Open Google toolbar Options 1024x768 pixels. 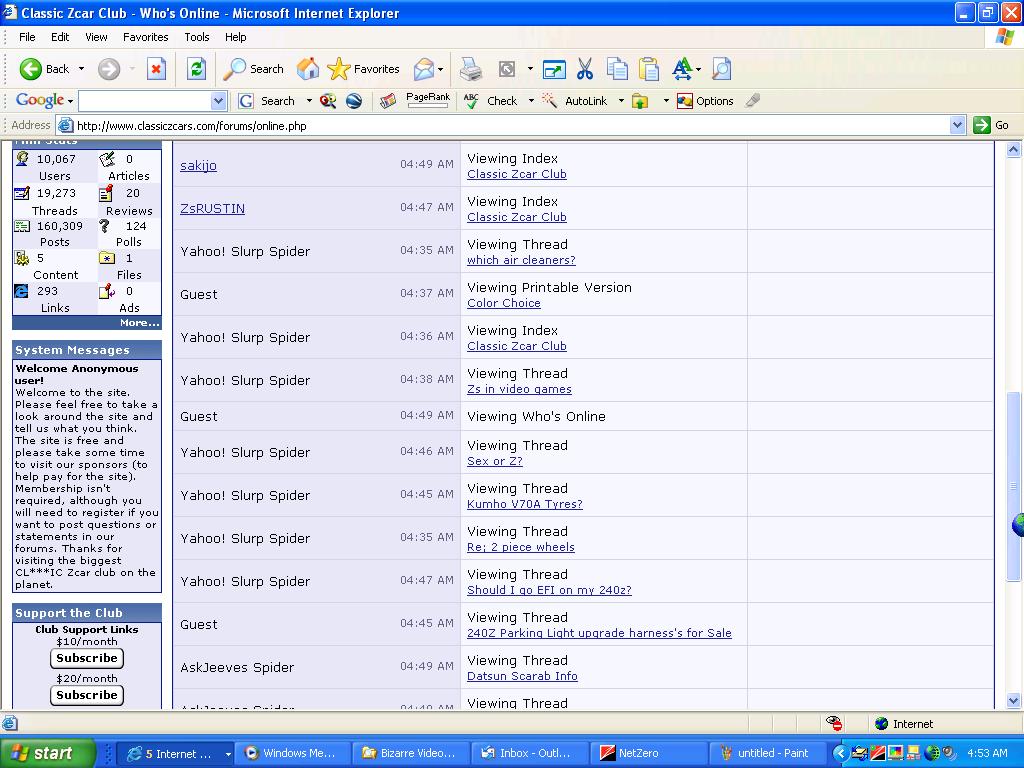[705, 101]
